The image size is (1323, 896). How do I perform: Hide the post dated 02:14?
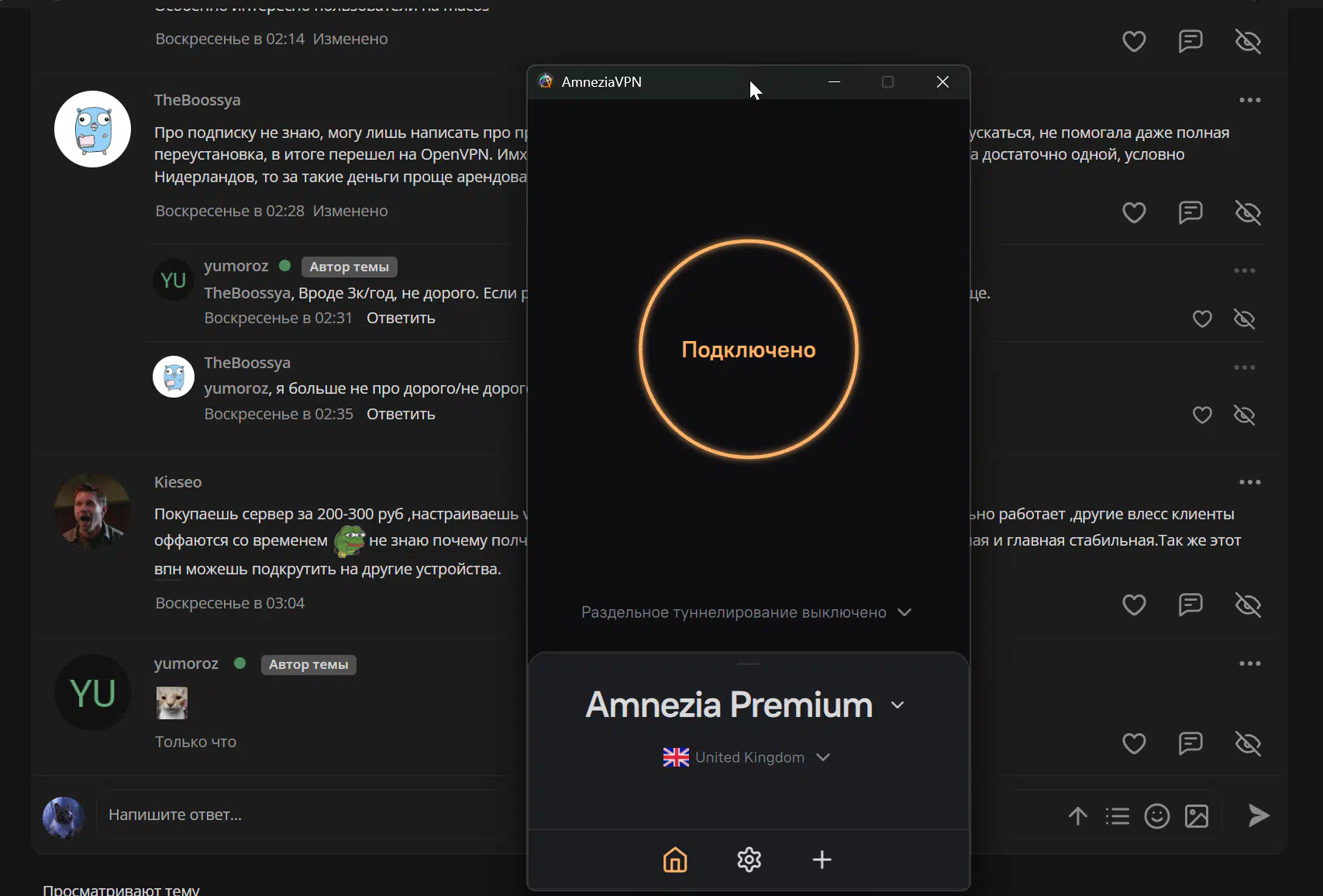pos(1248,41)
